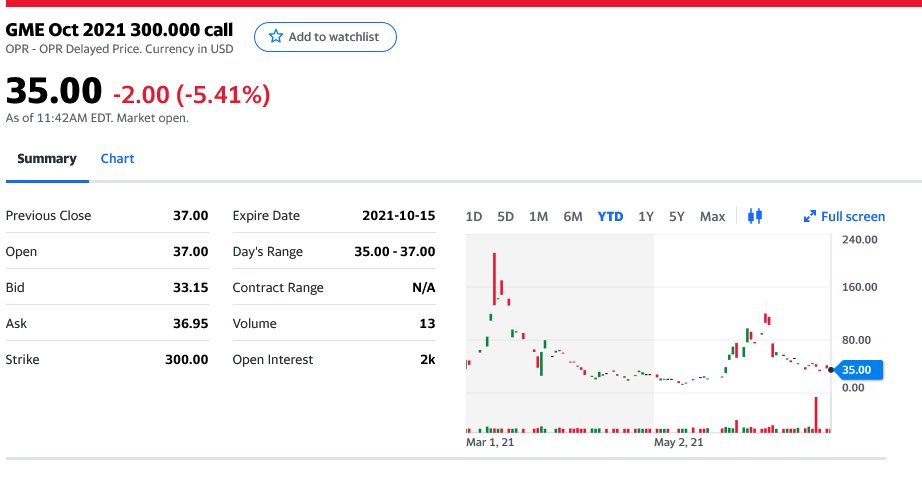Viewport: 922px width, 486px height.
Task: Set chart range to 1M
Action: pos(539,216)
